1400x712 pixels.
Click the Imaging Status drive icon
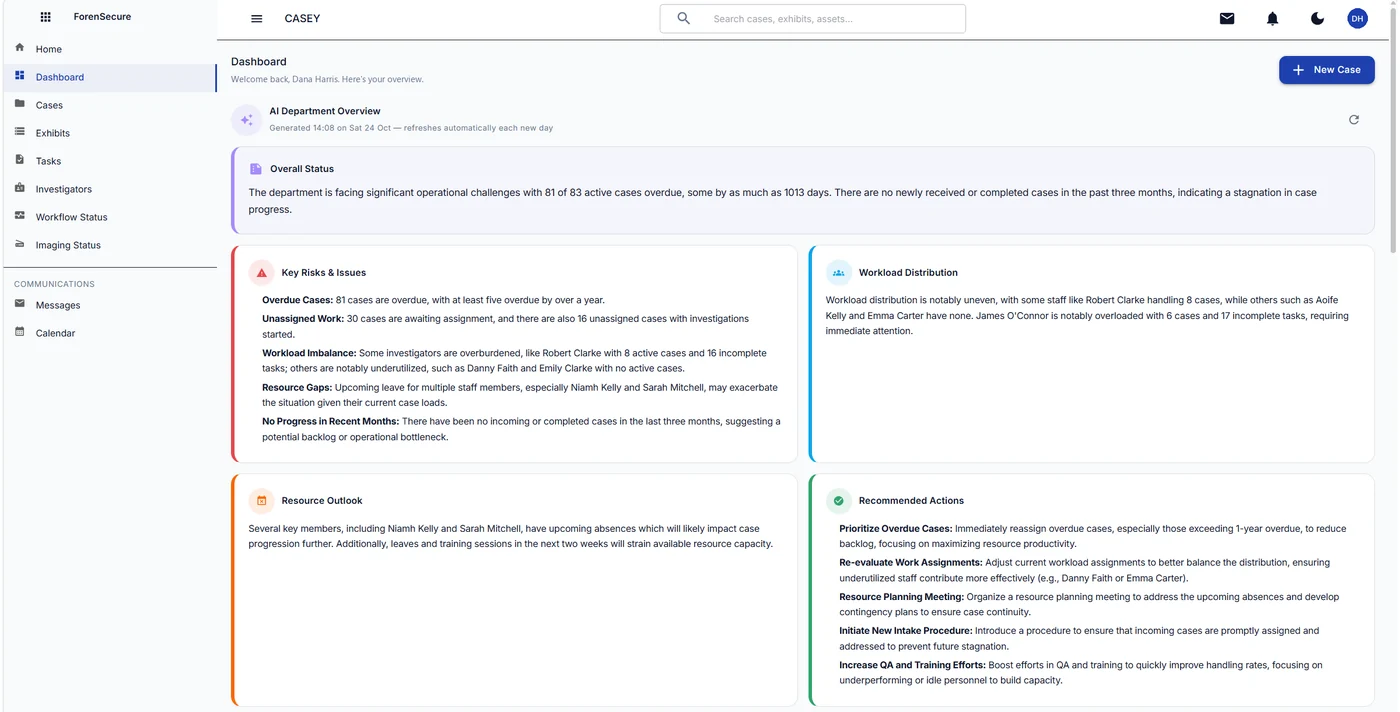(20, 244)
